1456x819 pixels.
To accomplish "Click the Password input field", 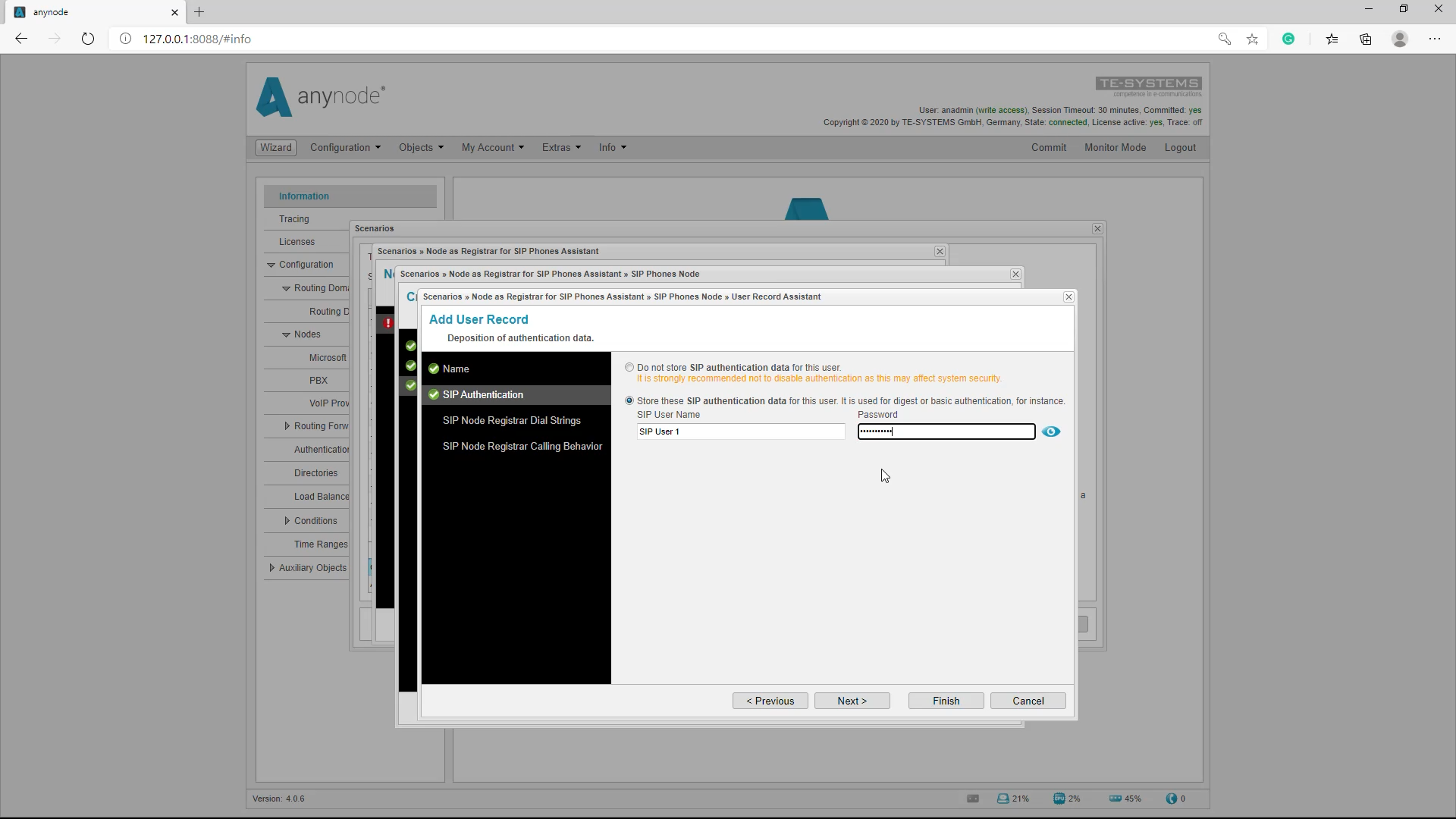I will (946, 431).
